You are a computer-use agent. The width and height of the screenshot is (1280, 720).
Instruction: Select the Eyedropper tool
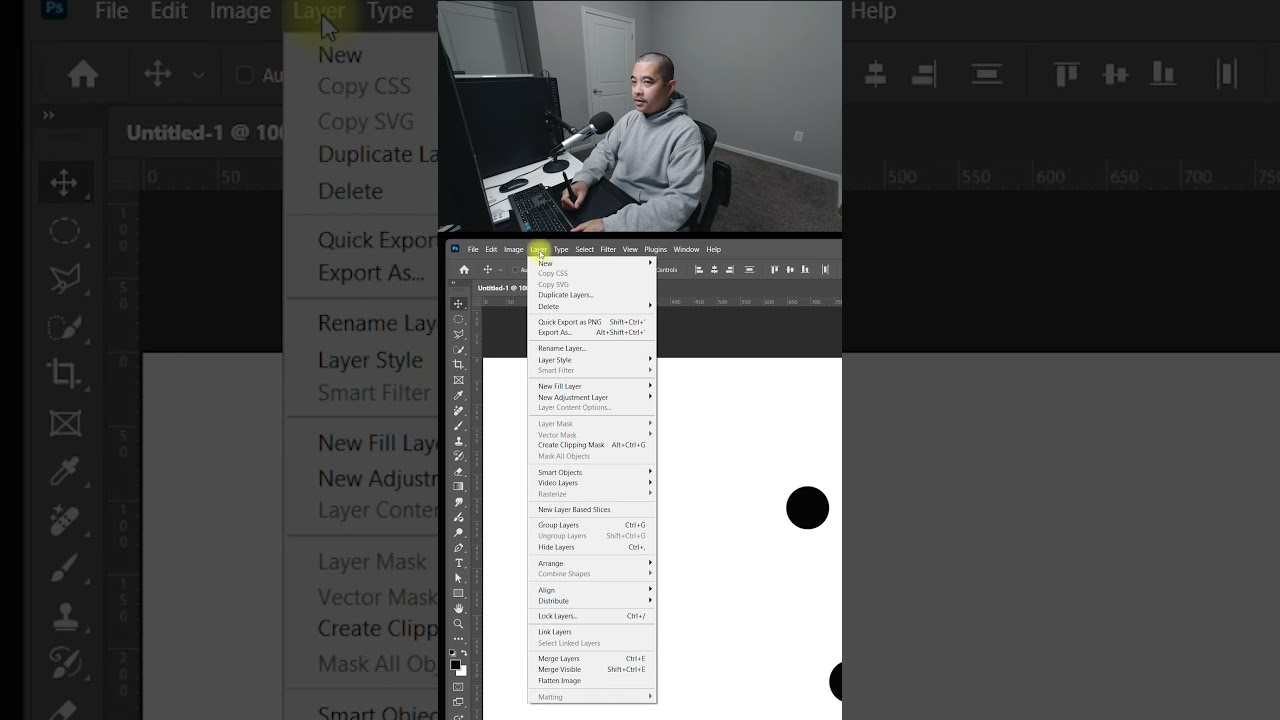[459, 395]
